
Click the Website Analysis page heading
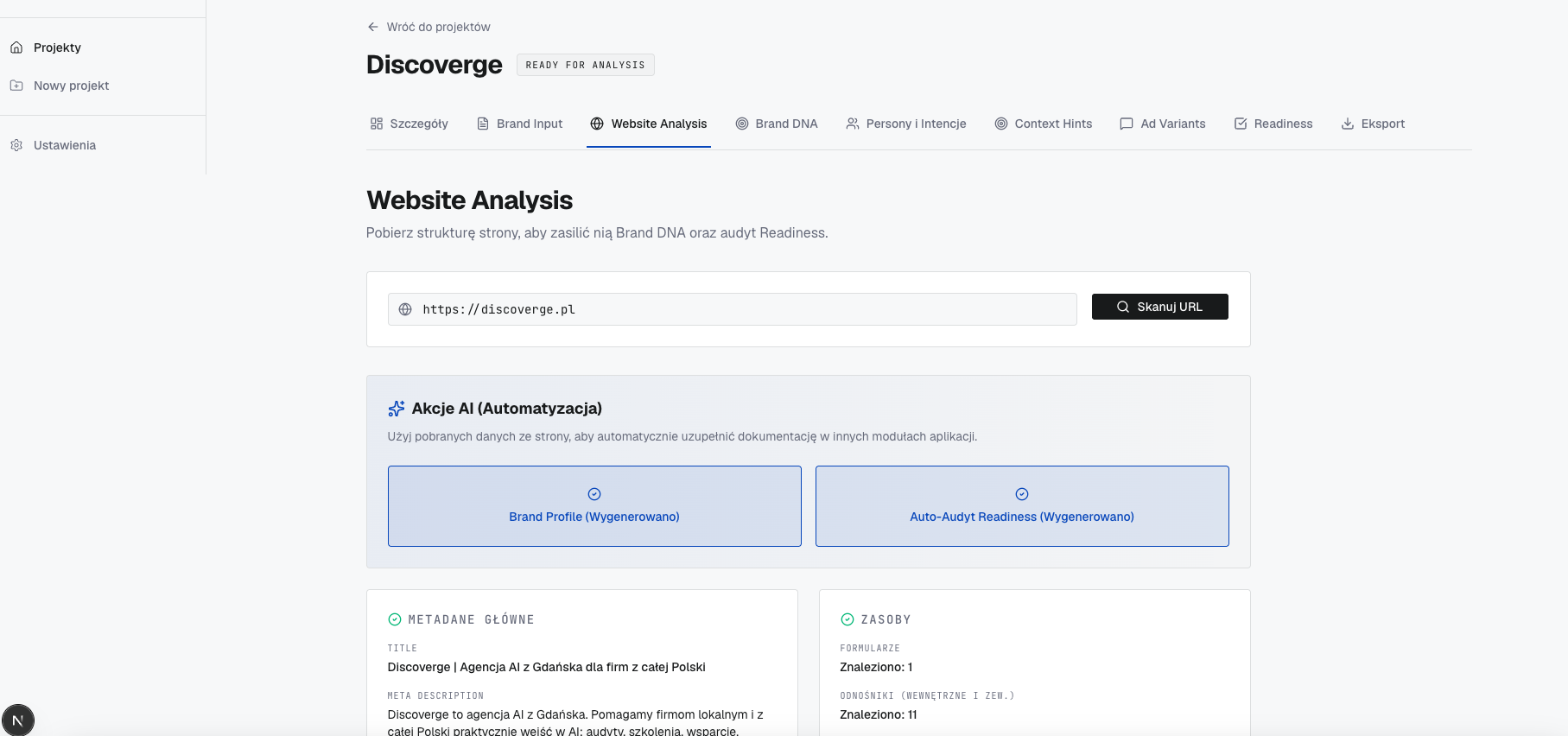point(469,200)
